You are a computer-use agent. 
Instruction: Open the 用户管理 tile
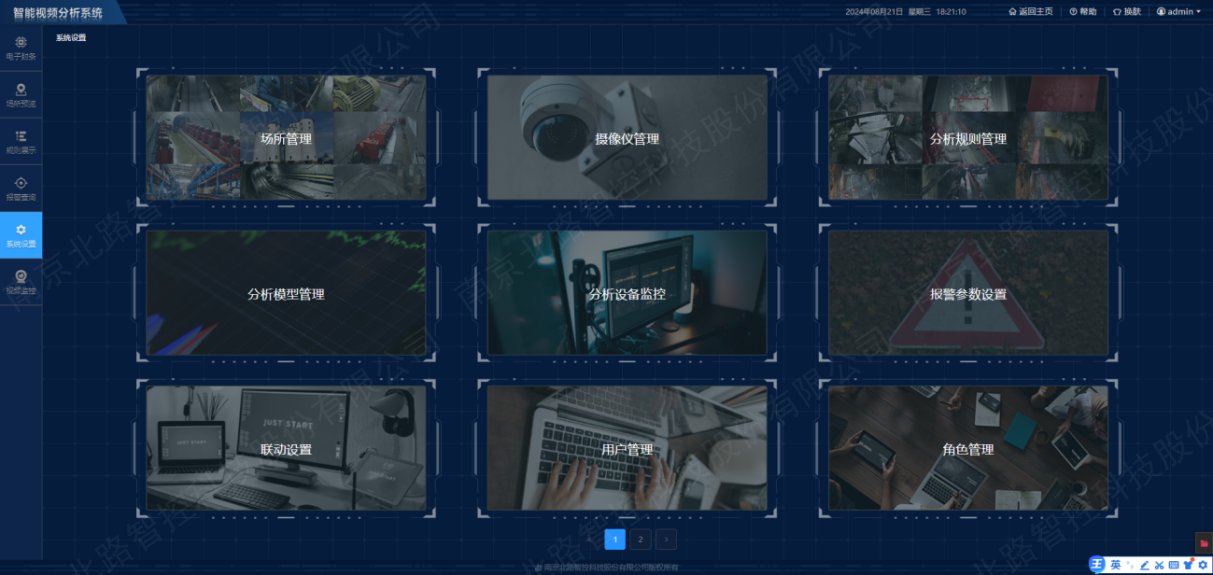pyautogui.click(x=627, y=449)
